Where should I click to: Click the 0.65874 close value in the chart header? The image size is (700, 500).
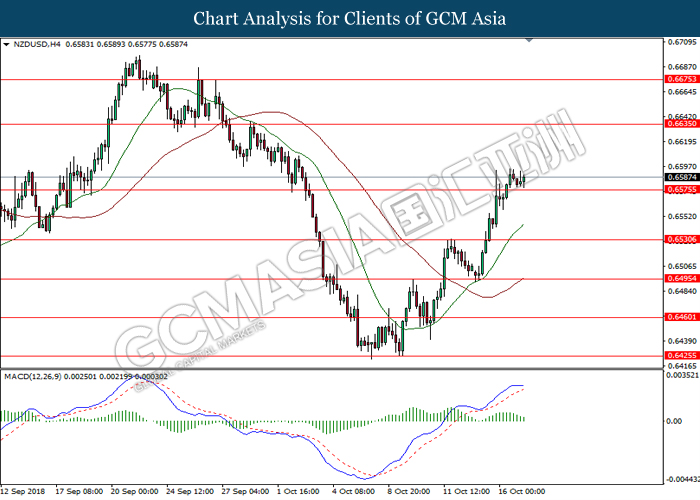coord(173,44)
